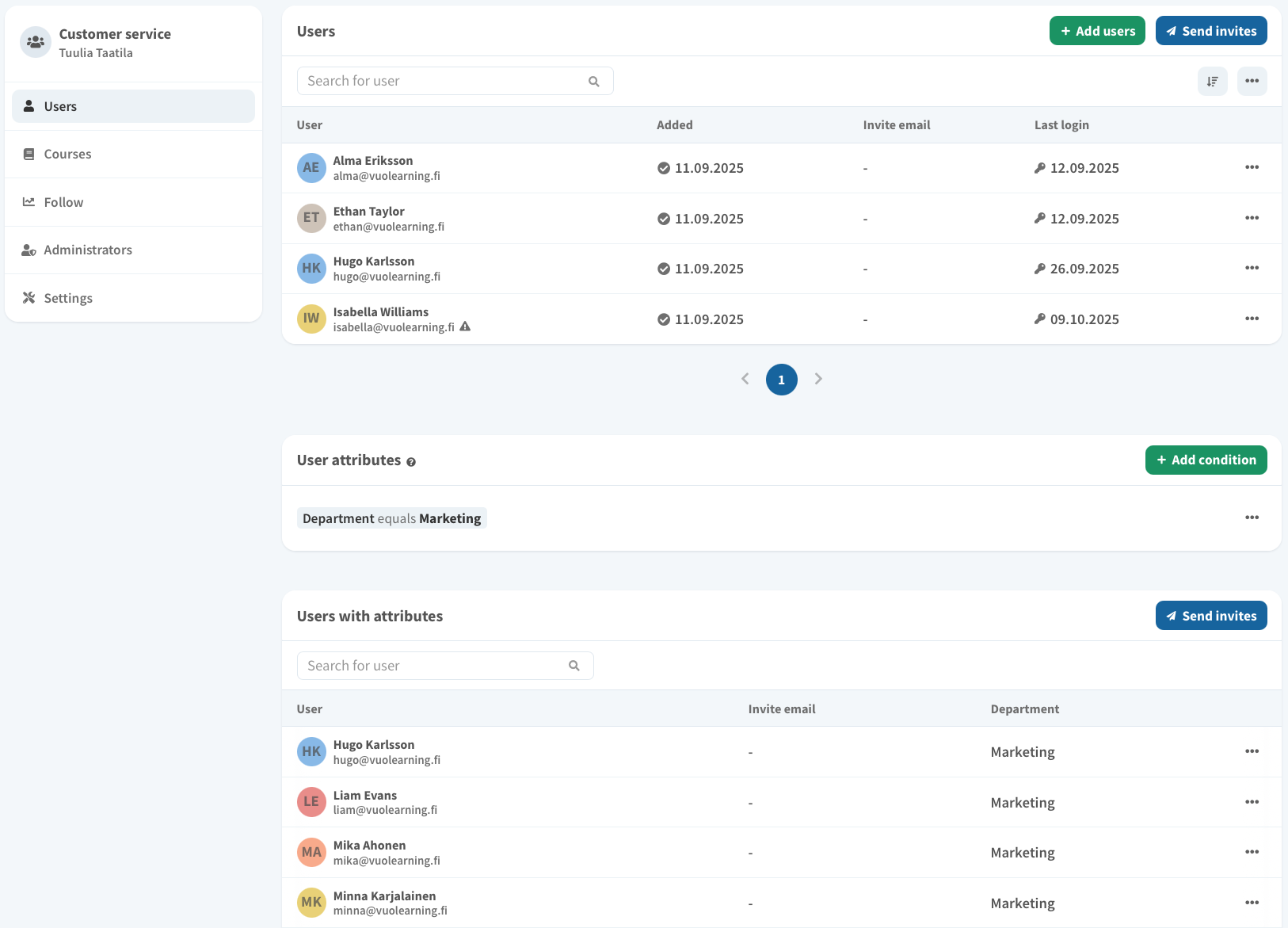
Task: Click the Add condition button
Action: click(x=1206, y=460)
